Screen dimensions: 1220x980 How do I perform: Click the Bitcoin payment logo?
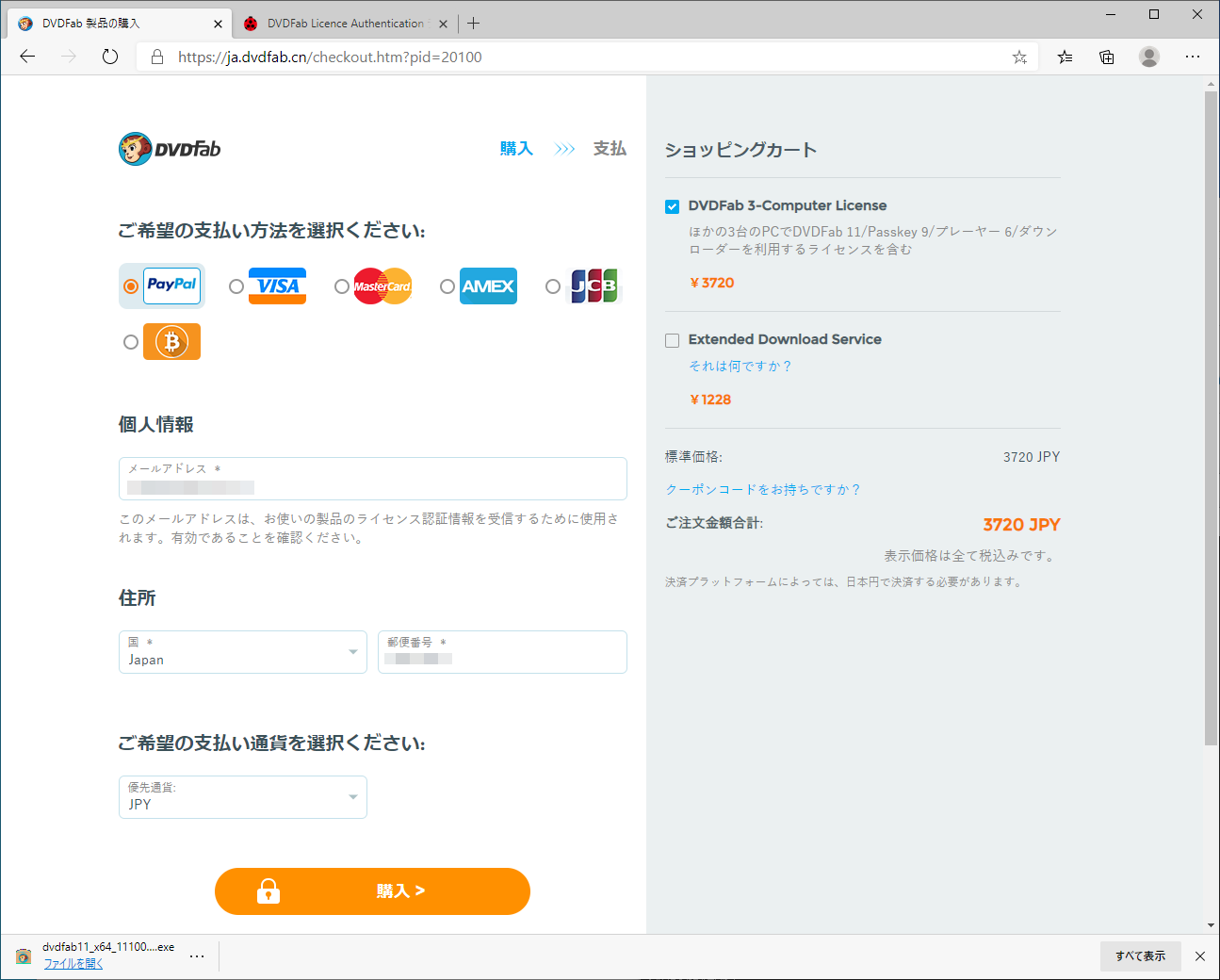(171, 341)
